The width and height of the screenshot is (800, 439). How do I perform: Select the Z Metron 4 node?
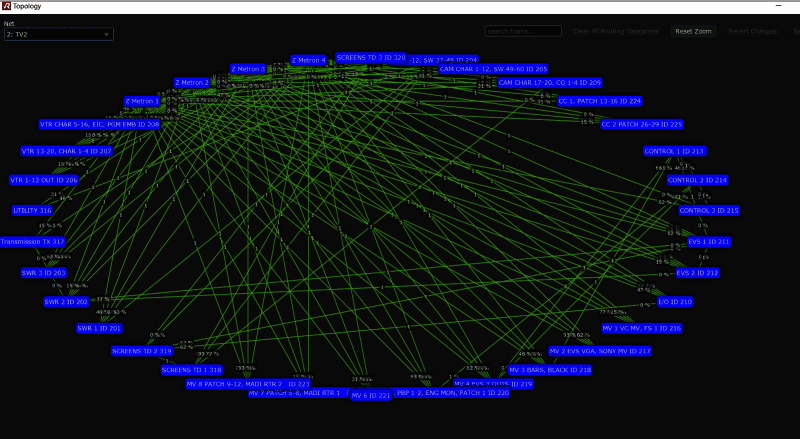click(x=309, y=60)
